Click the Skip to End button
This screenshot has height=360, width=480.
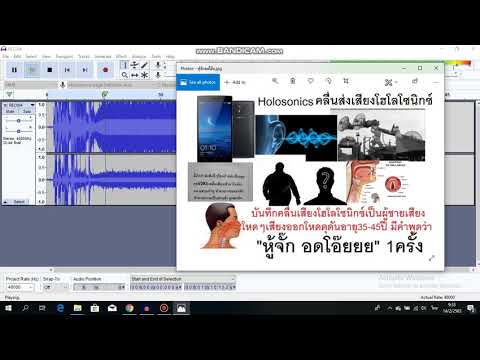coord(85,70)
